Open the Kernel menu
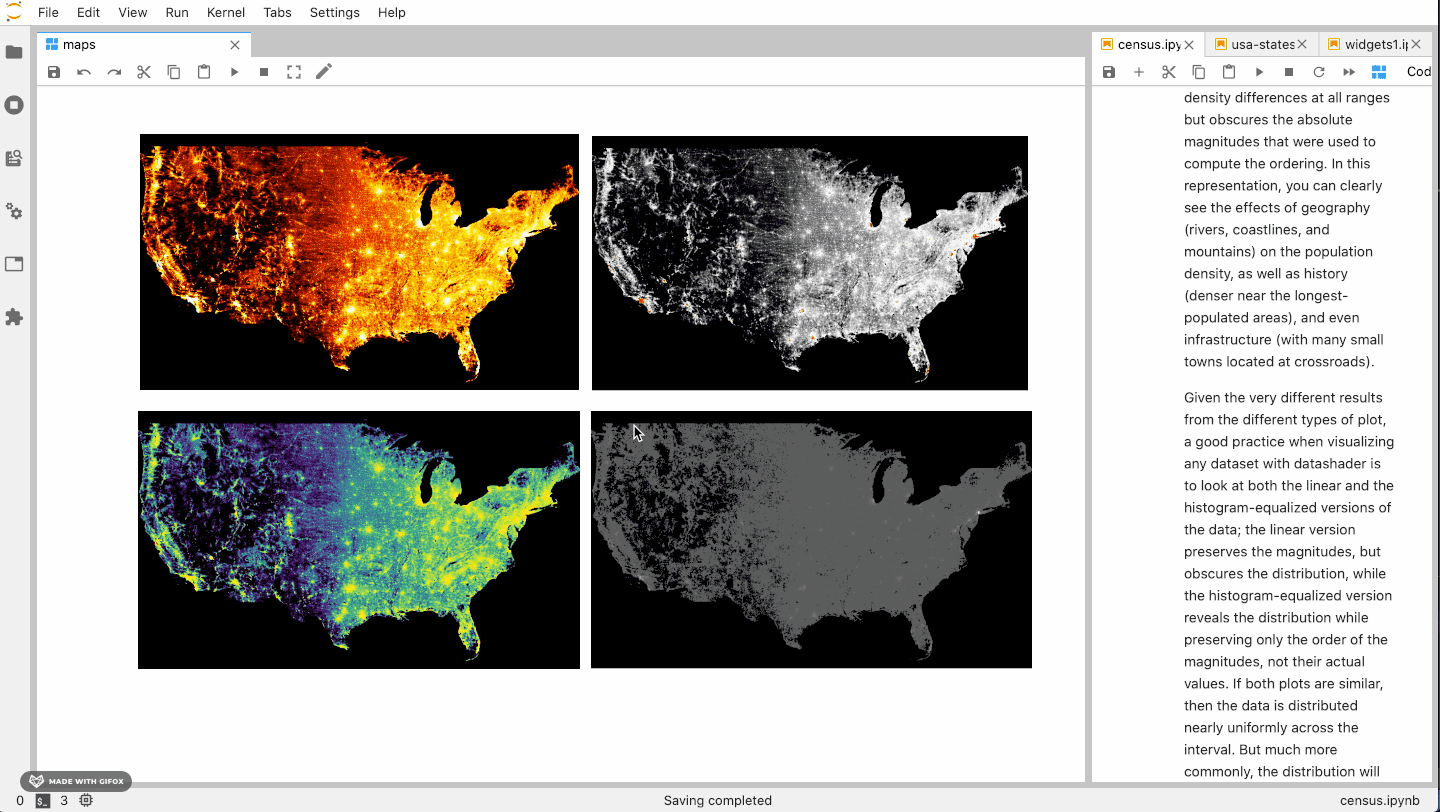 point(224,13)
